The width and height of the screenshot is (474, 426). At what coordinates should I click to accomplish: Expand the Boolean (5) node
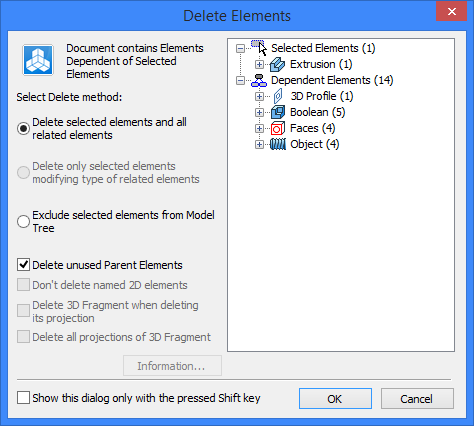click(259, 113)
